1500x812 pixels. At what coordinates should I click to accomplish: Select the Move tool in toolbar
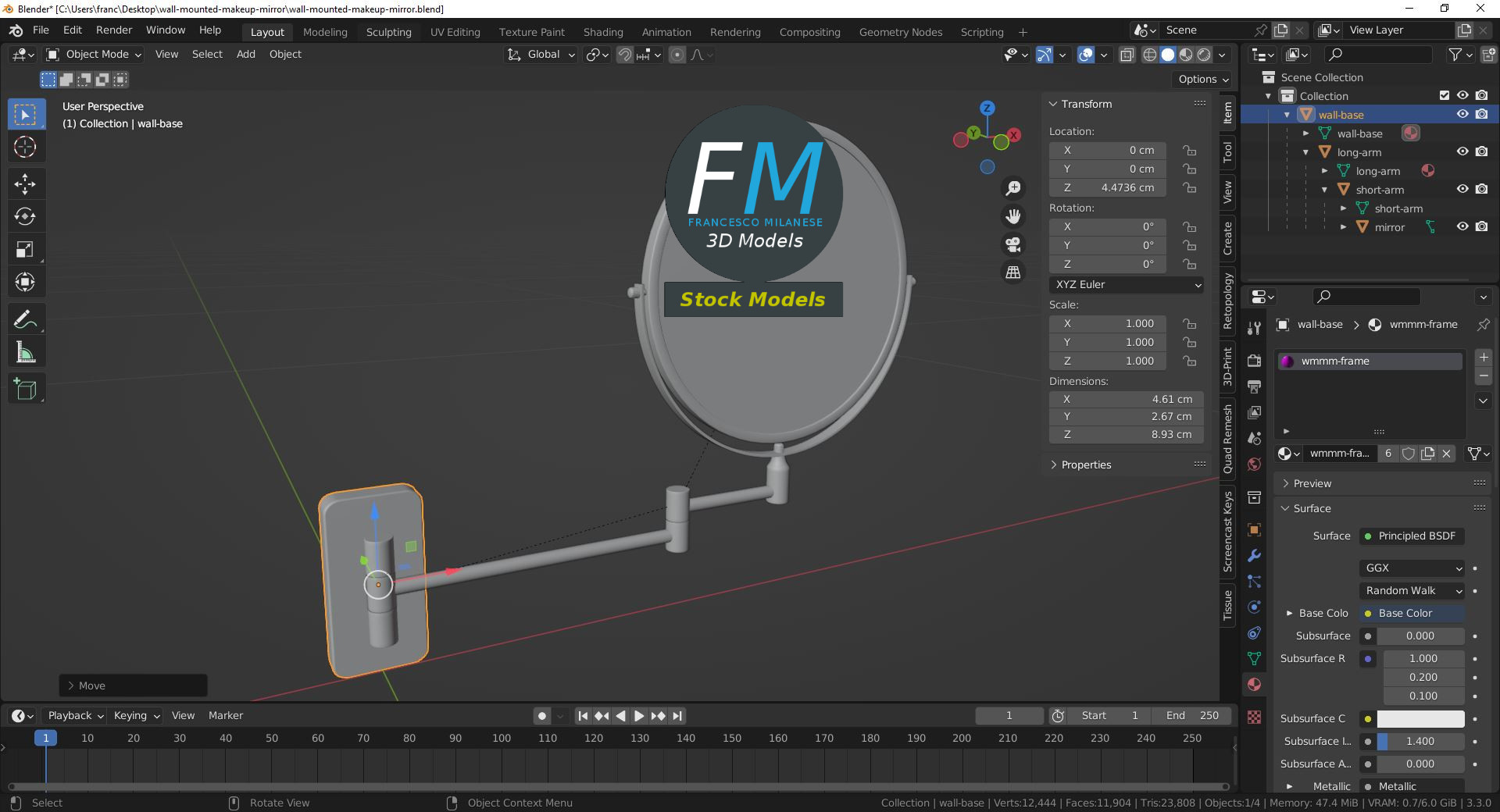coord(26,184)
